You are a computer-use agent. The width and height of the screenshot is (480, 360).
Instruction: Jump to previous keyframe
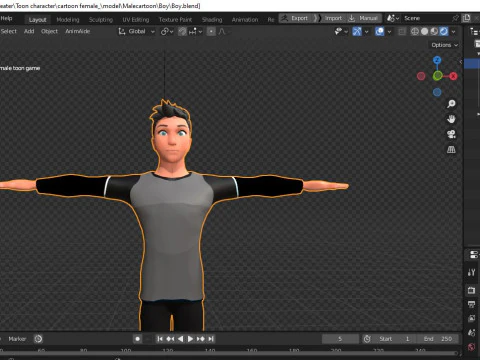tap(170, 339)
